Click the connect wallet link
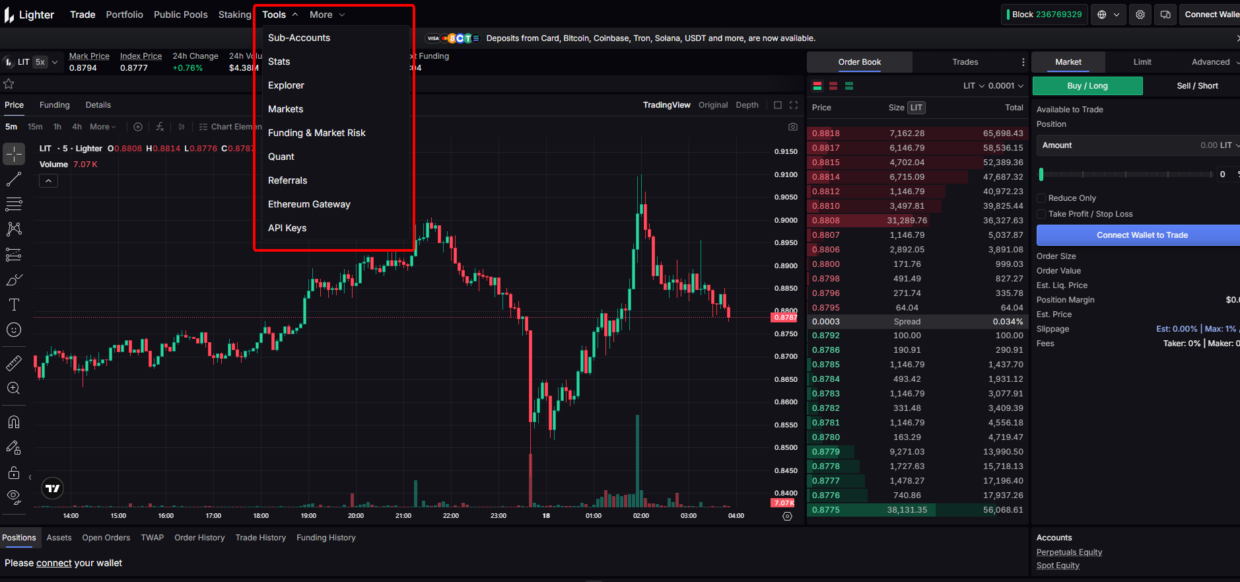The image size is (1240, 582). [x=54, y=563]
